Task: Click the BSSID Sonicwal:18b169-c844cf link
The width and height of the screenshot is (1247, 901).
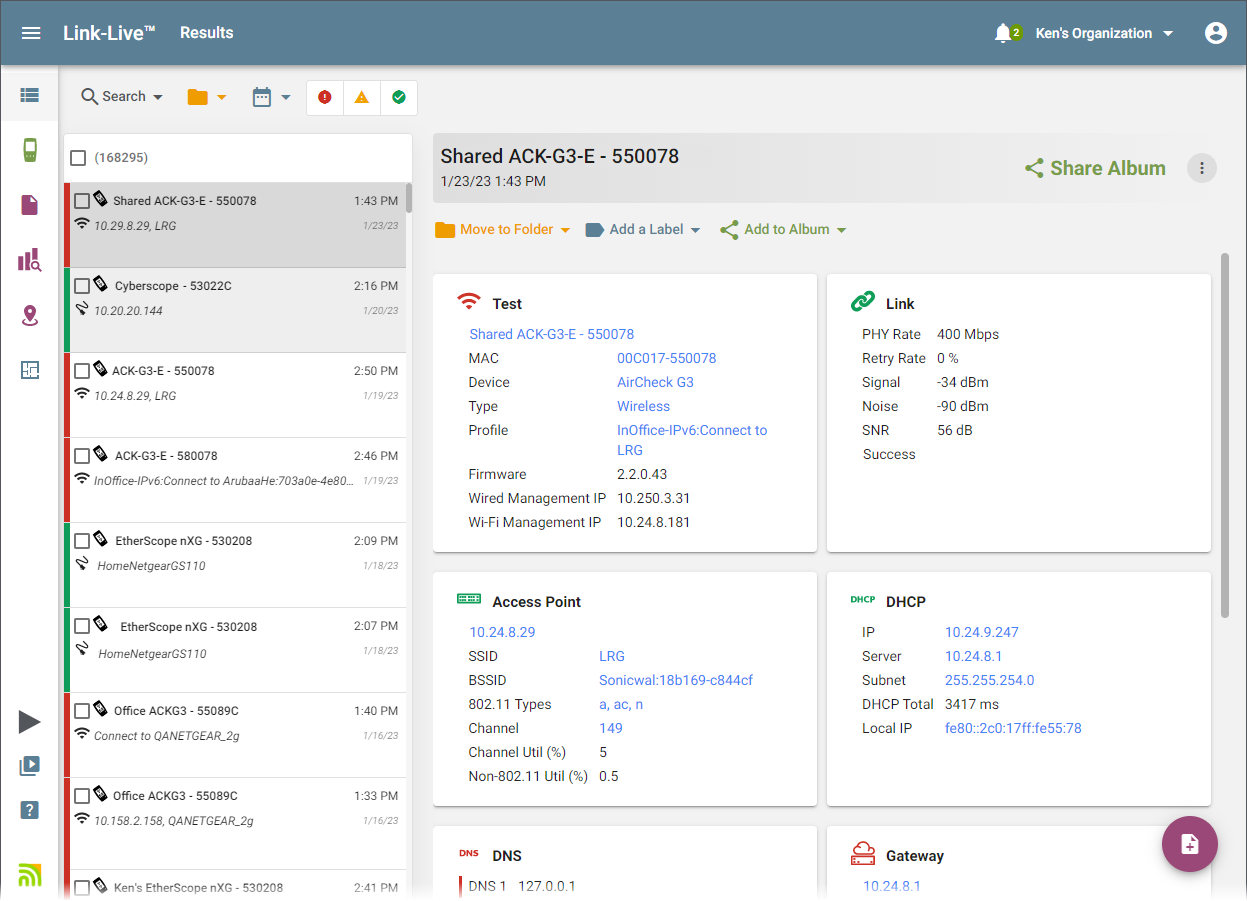Action: (676, 680)
